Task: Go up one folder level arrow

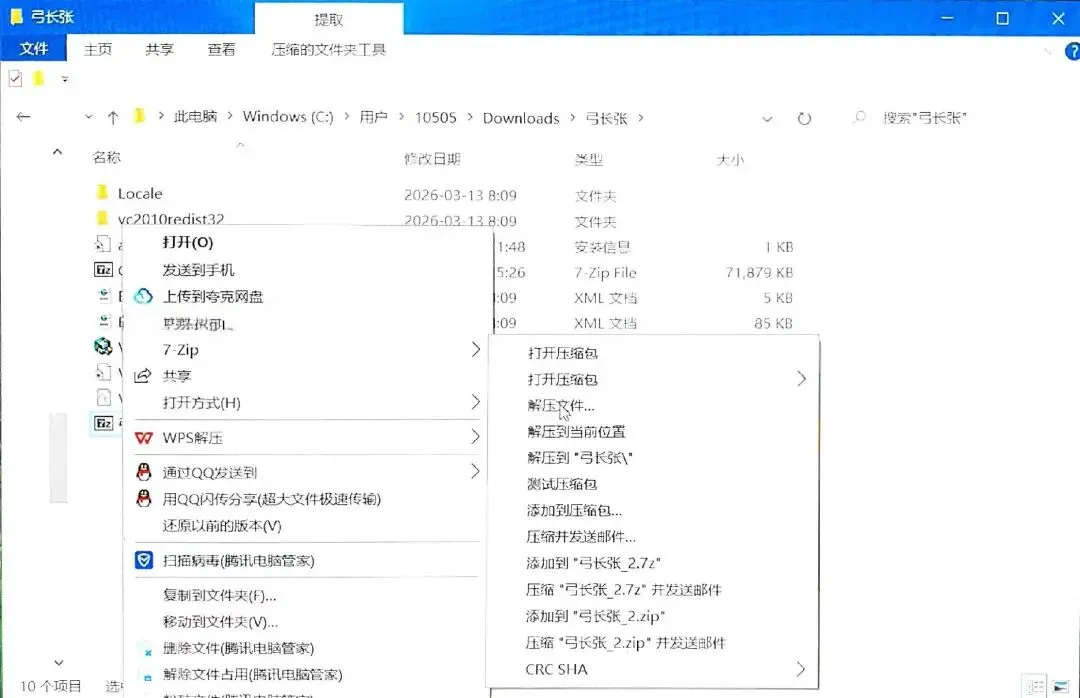Action: tap(113, 118)
